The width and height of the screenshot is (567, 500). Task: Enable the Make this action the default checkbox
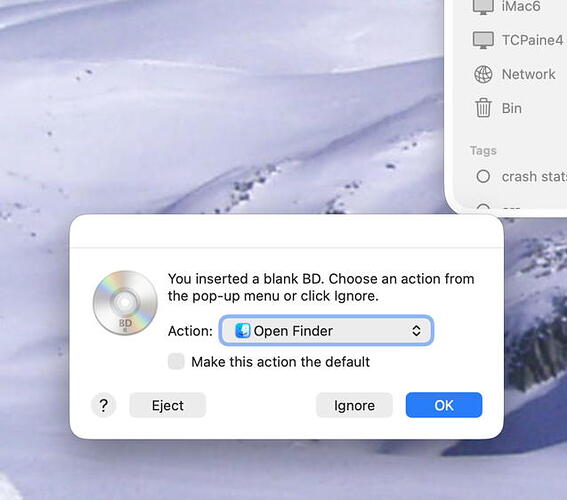(176, 362)
